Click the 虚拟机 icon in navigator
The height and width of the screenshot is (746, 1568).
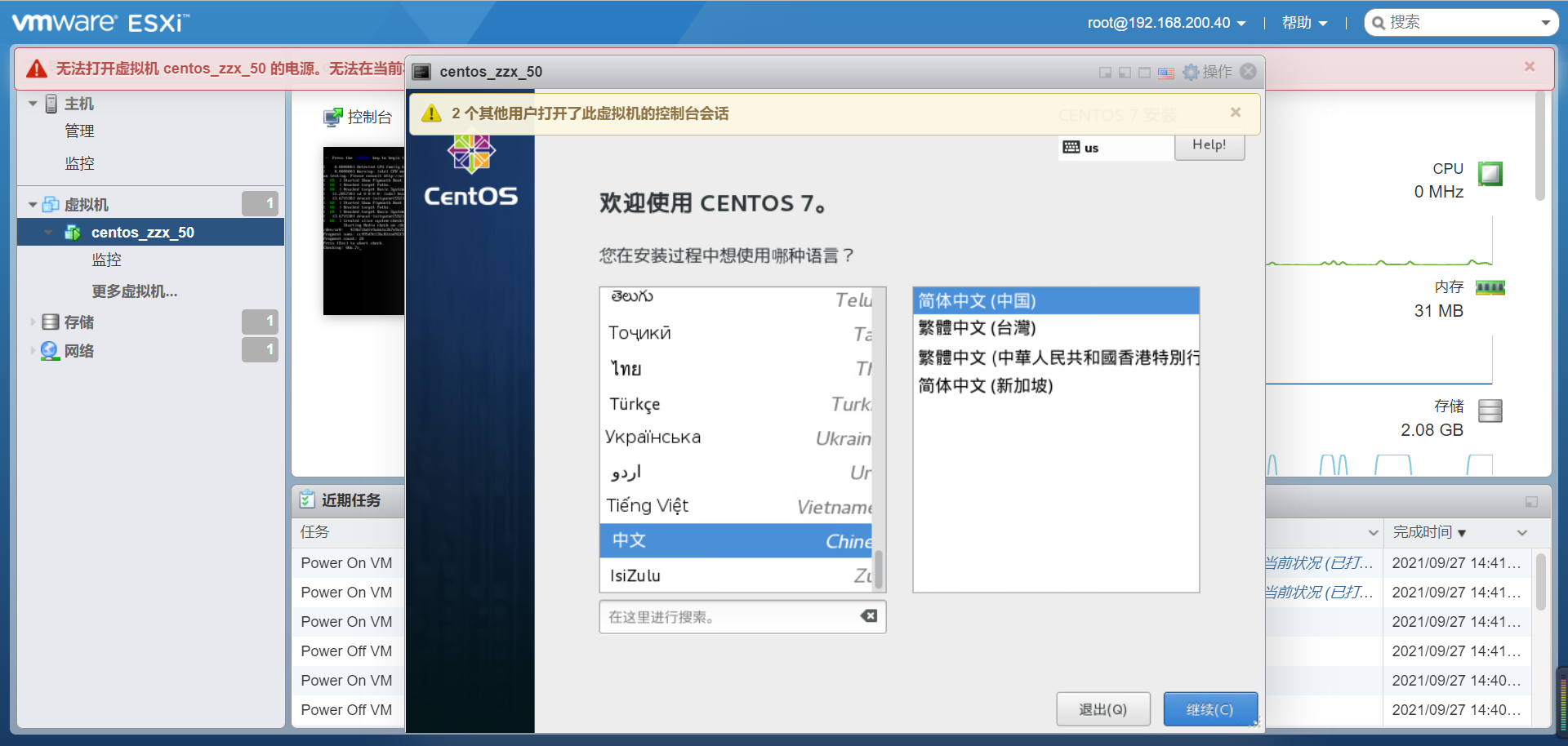pos(51,204)
